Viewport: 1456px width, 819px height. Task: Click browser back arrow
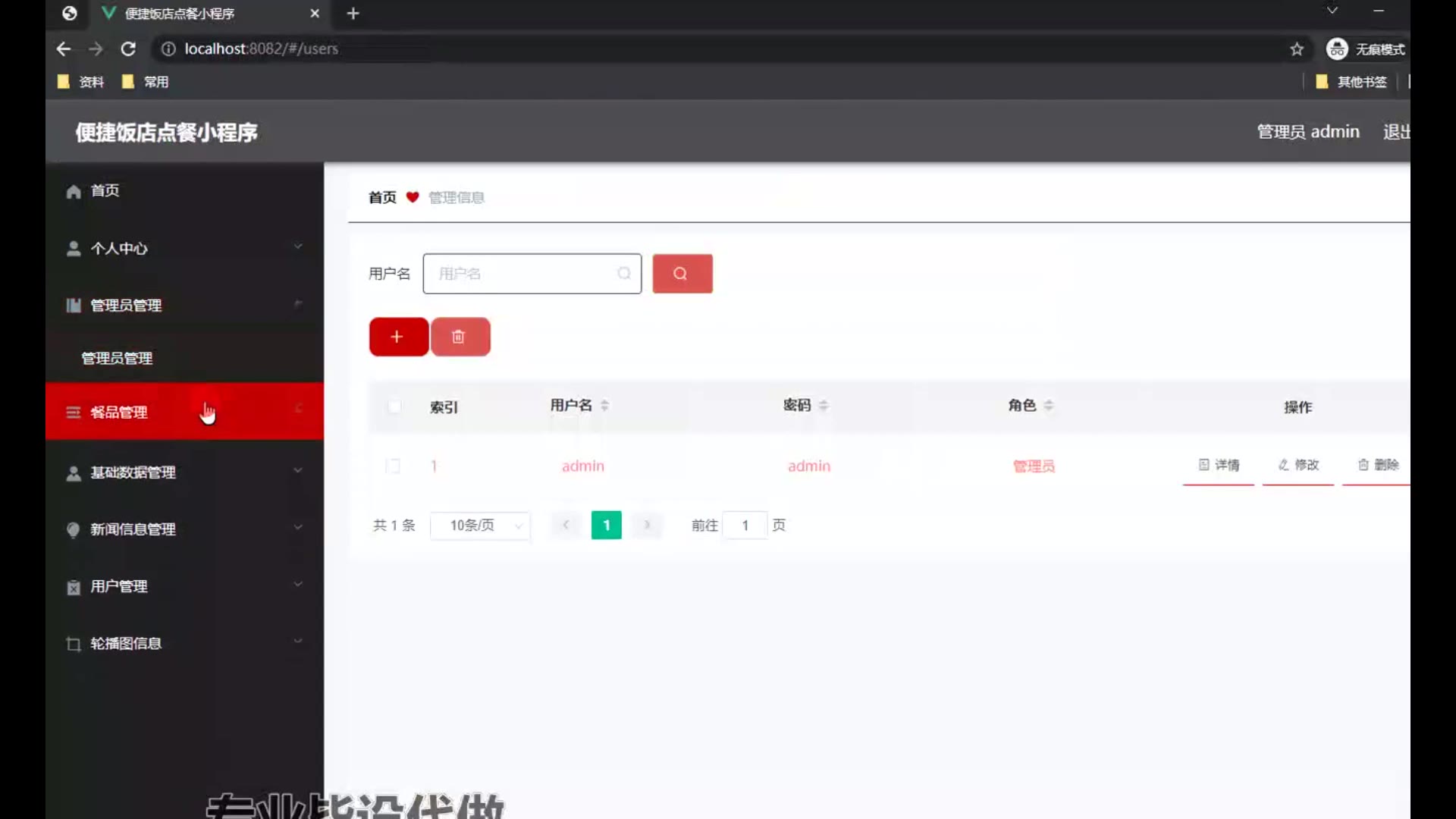coord(64,49)
